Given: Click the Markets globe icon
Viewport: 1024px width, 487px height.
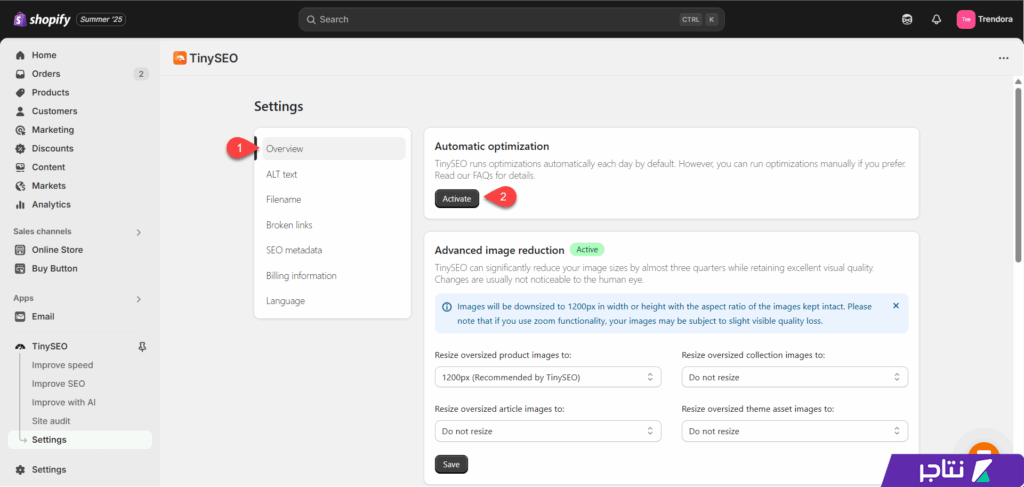Looking at the screenshot, I should click(20, 185).
